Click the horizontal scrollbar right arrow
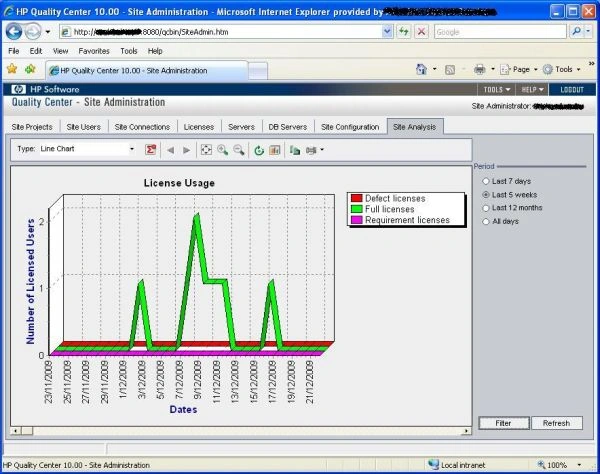 (466, 431)
